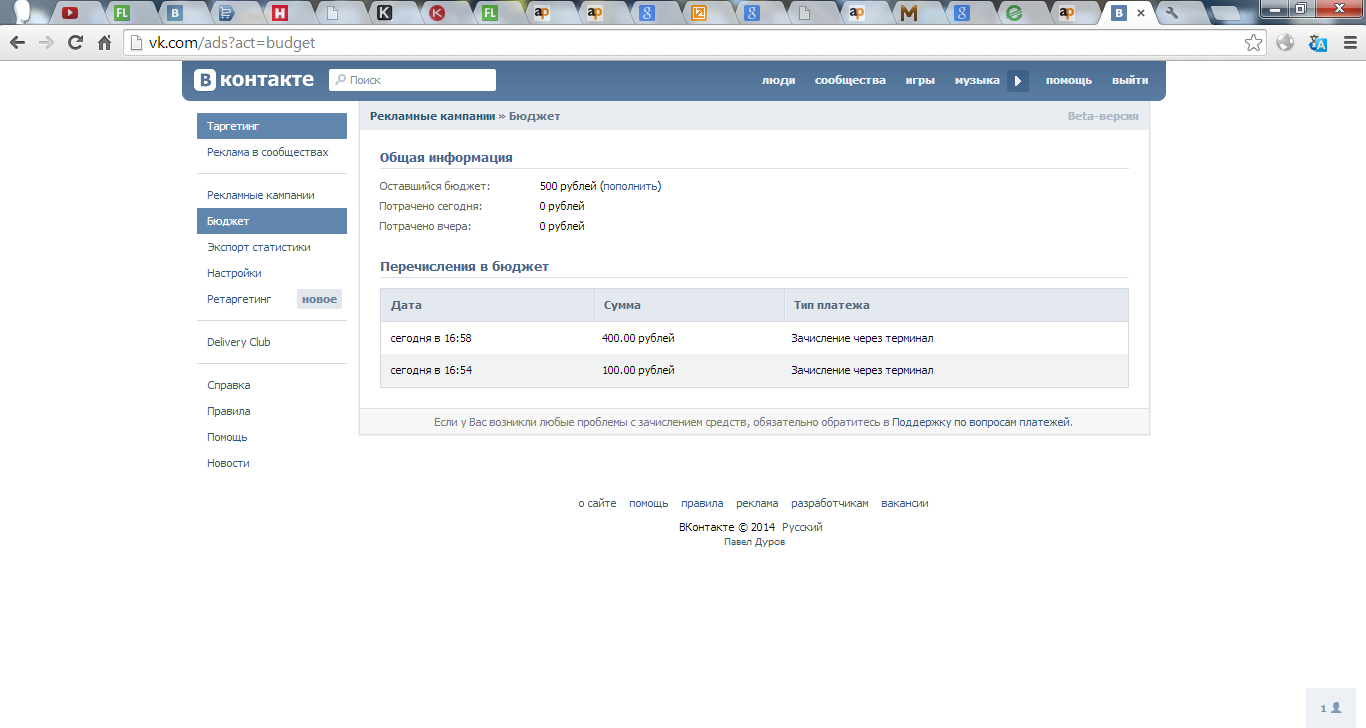Viewport: 1366px width, 728px height.
Task: Change language via Русский link
Action: pos(802,527)
